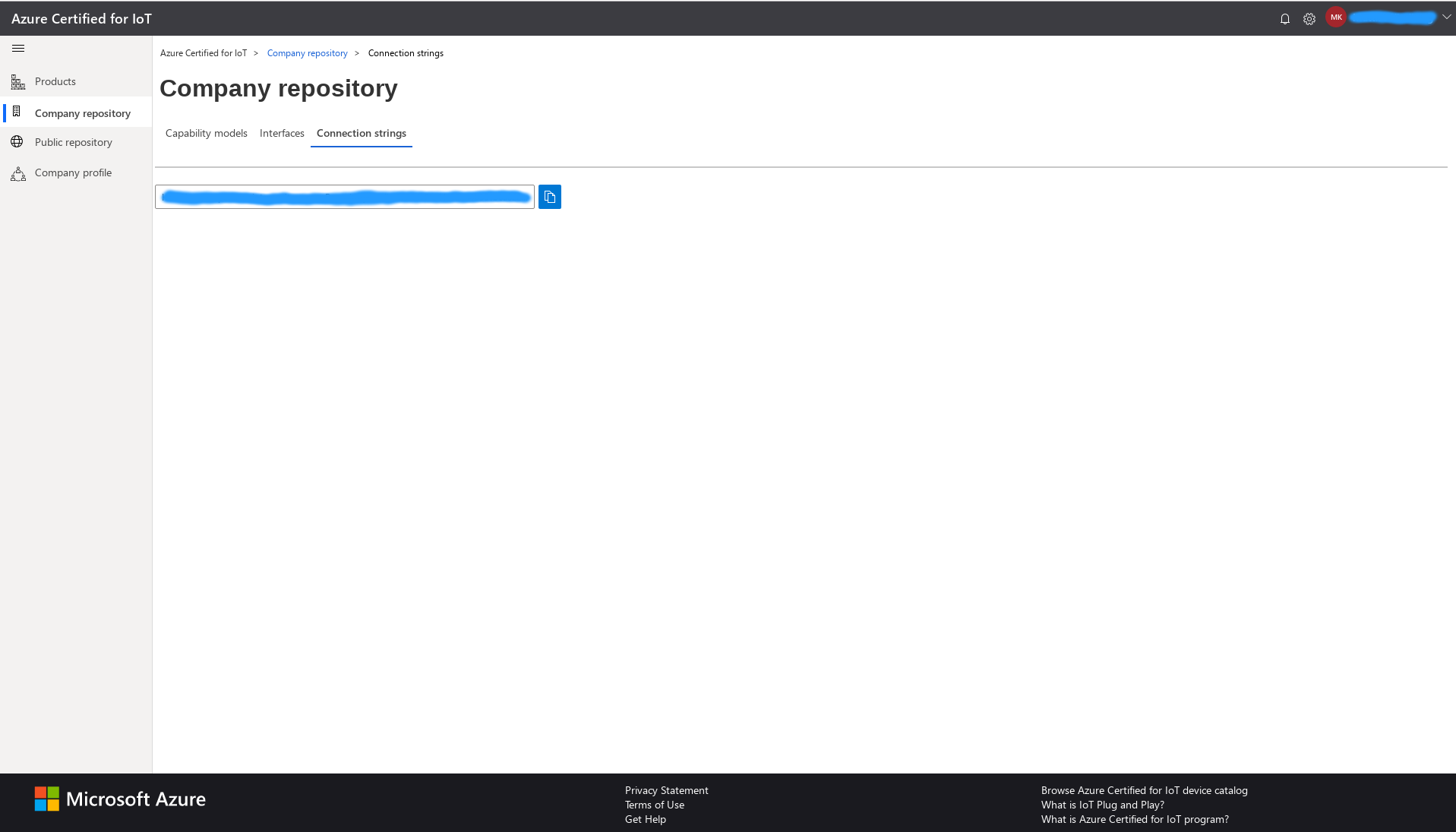
Task: Click the Public repository globe icon
Action: pyautogui.click(x=17, y=141)
